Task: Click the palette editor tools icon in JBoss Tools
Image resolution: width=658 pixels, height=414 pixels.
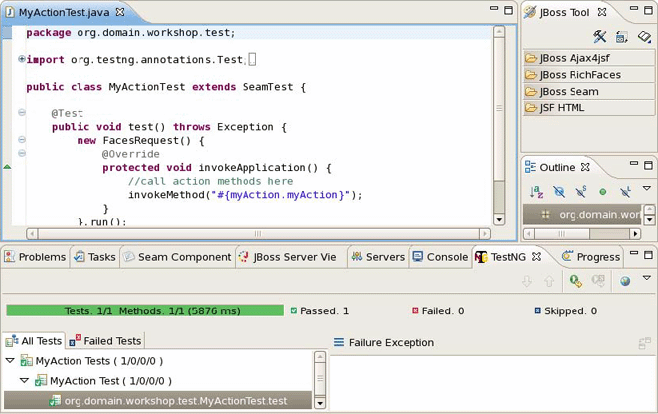Action: (599, 37)
